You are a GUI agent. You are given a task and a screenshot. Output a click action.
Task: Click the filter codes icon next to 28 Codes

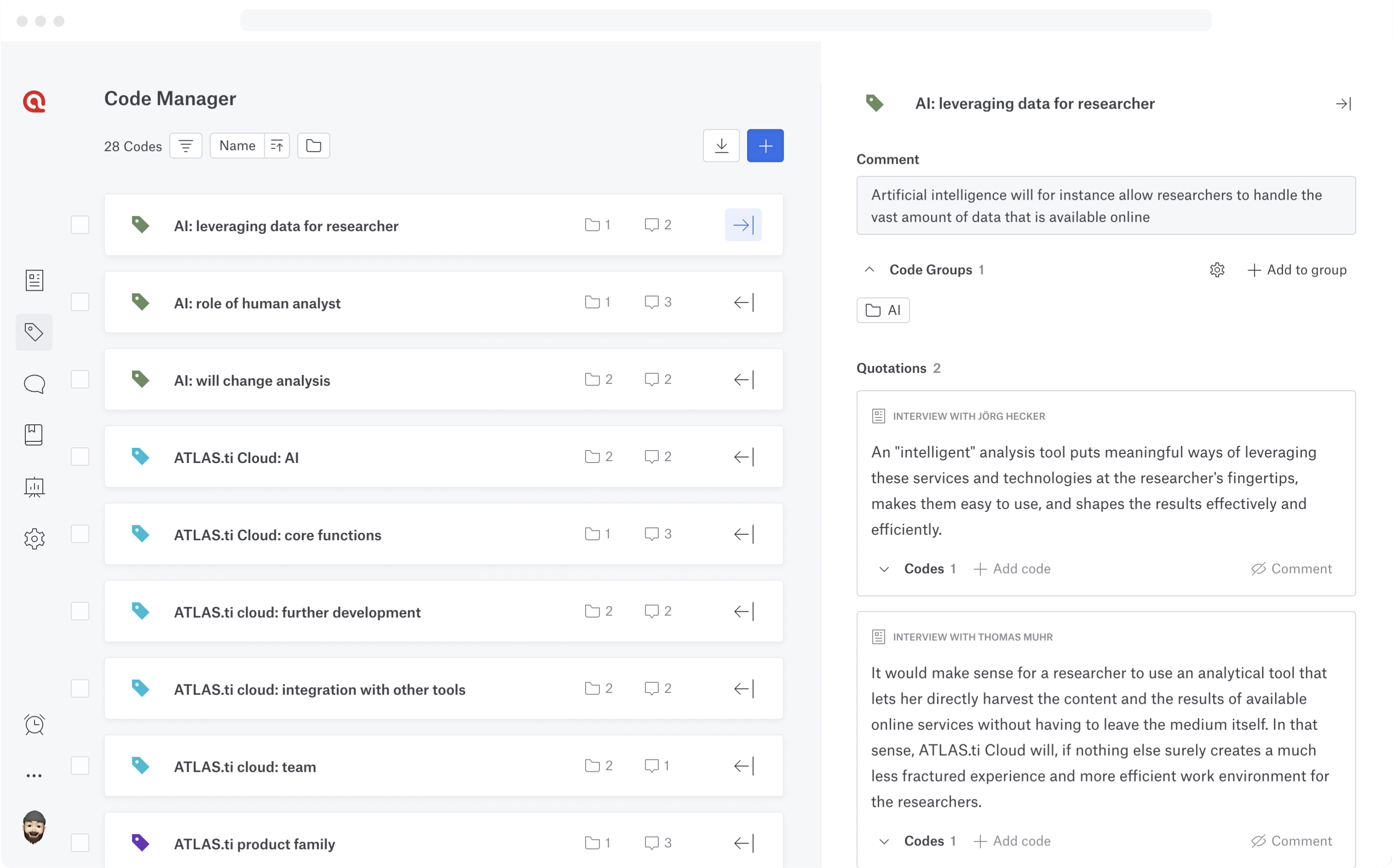[x=186, y=146]
